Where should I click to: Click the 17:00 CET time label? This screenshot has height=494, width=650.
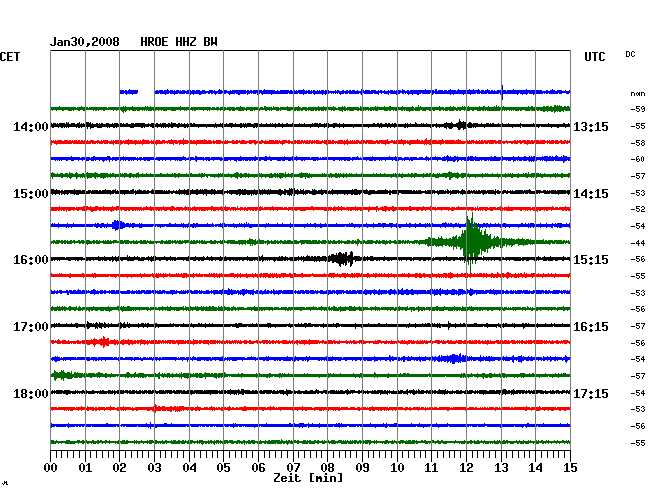pos(31,327)
